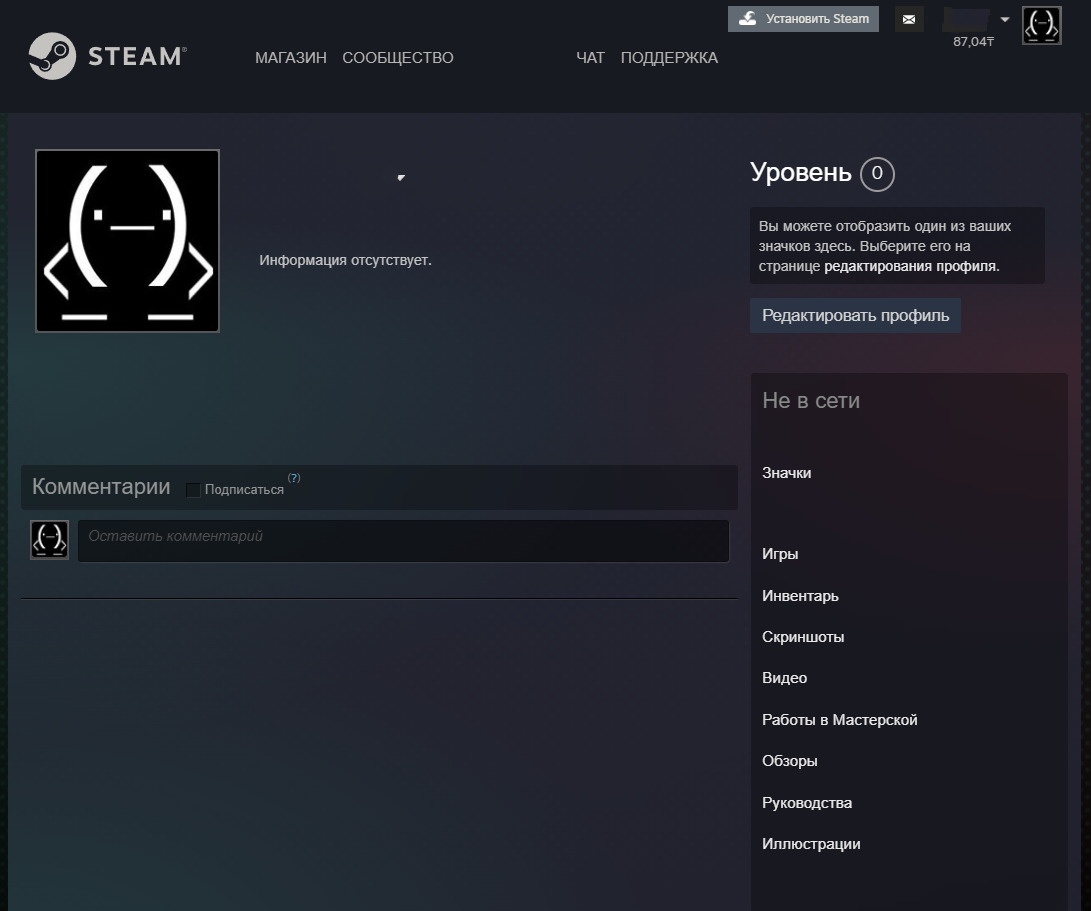
Task: Focus the Оставить комментарий field
Action: (404, 541)
